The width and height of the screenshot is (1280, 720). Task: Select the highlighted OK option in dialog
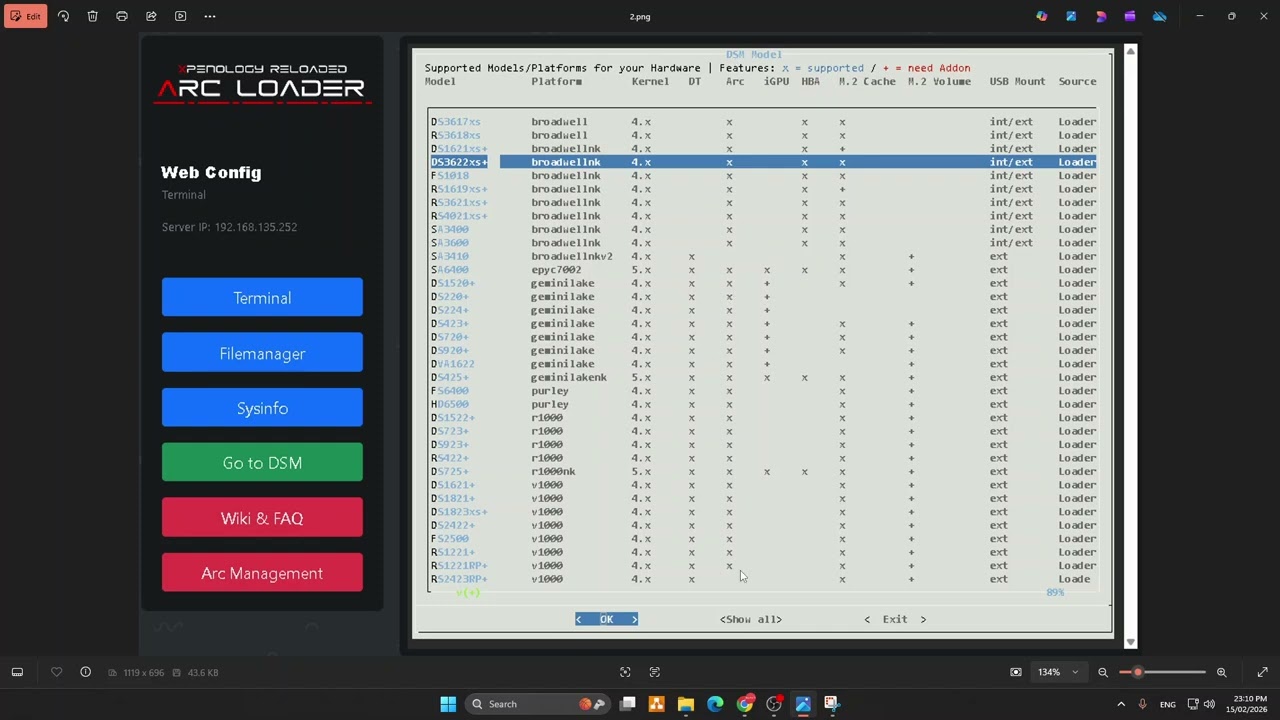click(606, 619)
